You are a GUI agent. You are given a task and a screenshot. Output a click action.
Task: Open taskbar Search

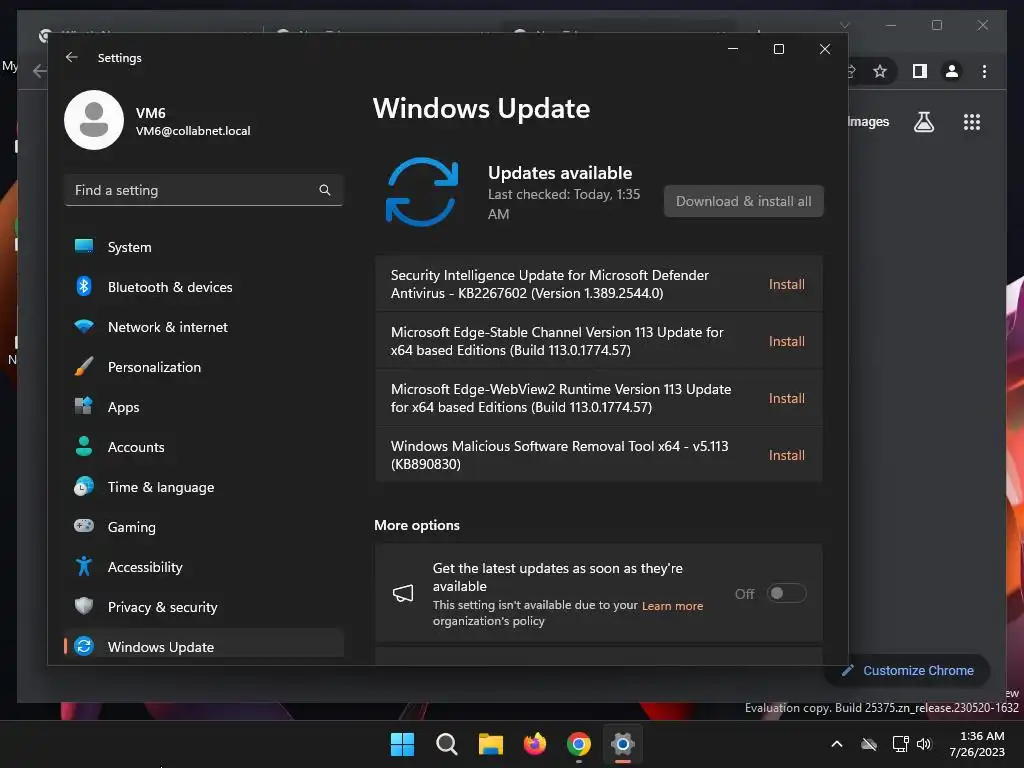pos(447,744)
